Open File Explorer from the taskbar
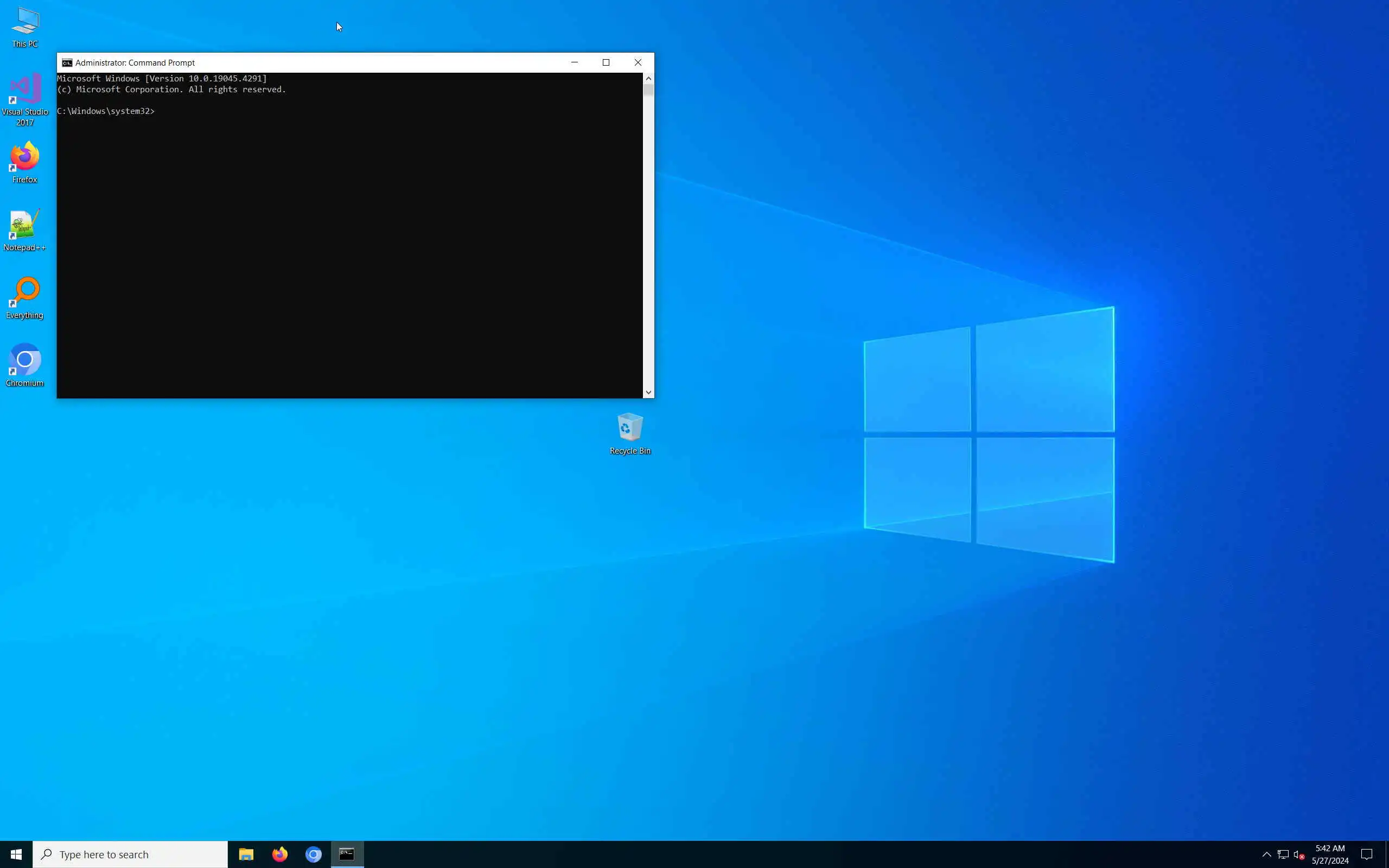 coord(246,854)
